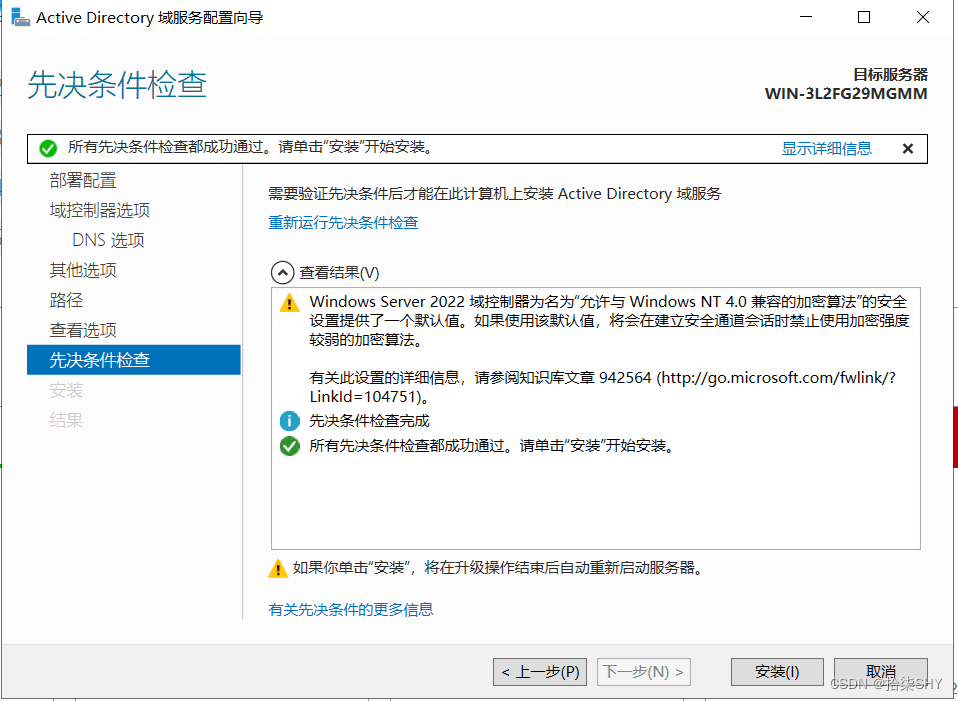Open 显示详细信息 link
Image resolution: width=958 pixels, height=701 pixels.
pos(827,149)
